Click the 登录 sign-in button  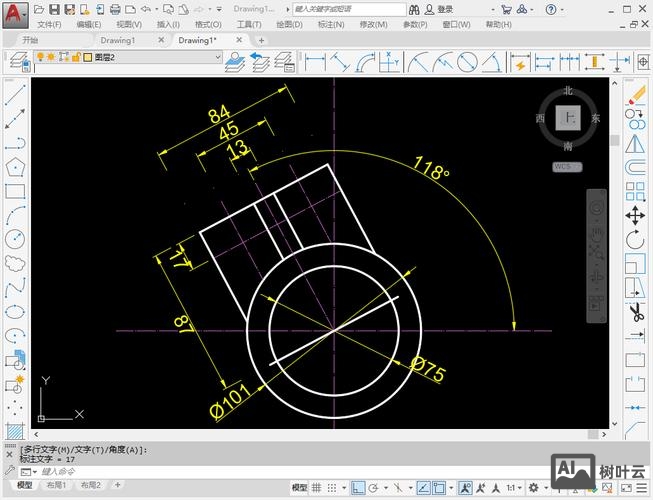(x=445, y=8)
